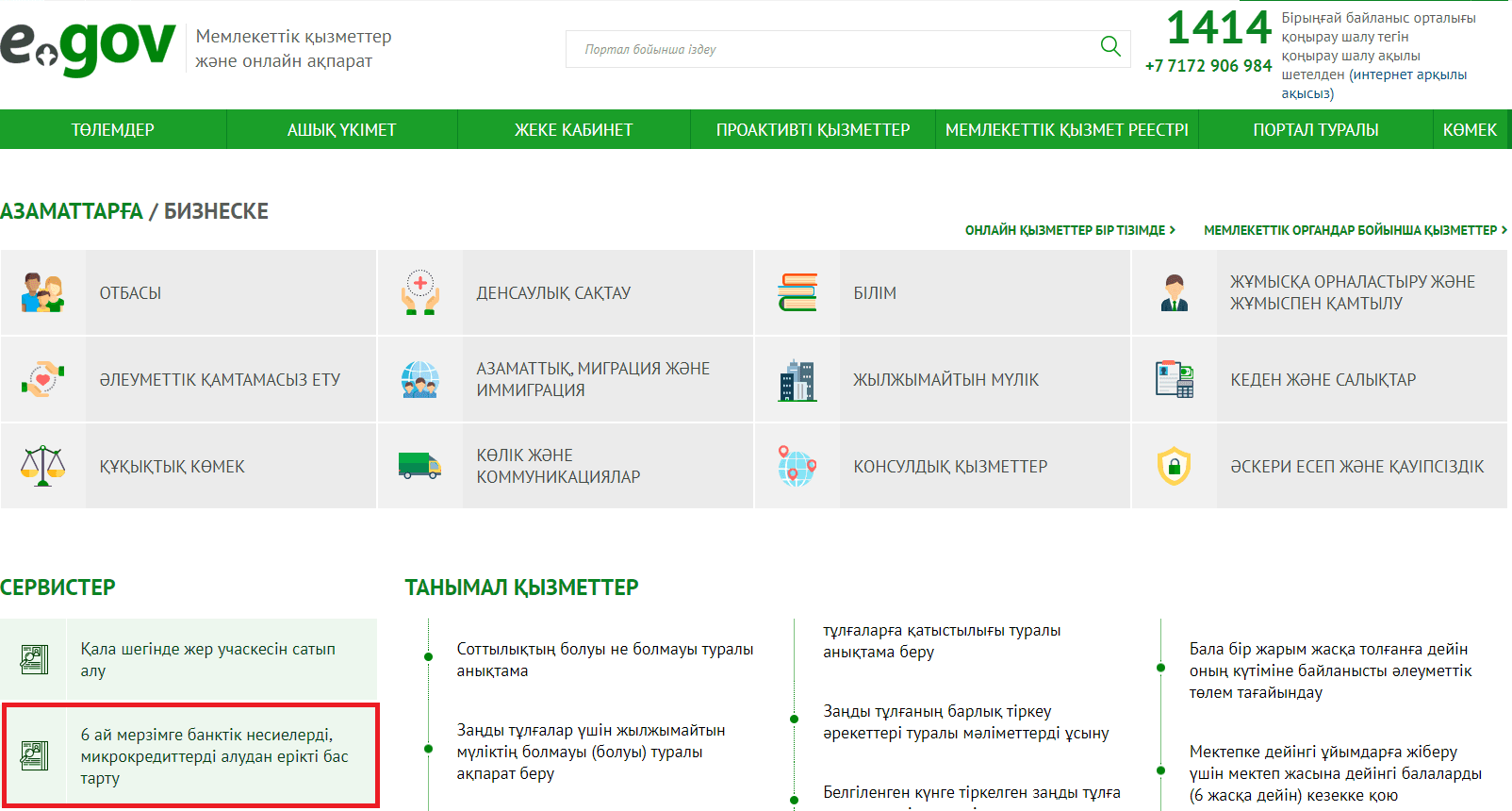The height and width of the screenshot is (811, 1512).
Task: Select the ЖЫЛЖЫМАЙТЫН МҮЛІК buildings icon
Action: 797,380
